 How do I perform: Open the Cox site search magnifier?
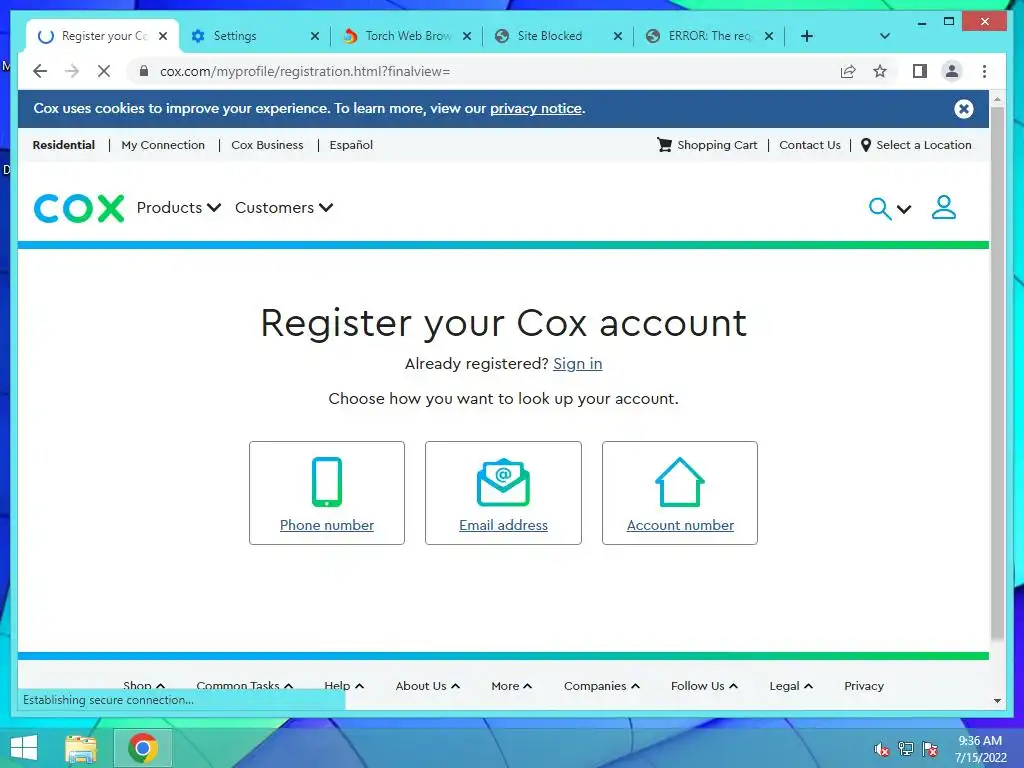tap(880, 209)
